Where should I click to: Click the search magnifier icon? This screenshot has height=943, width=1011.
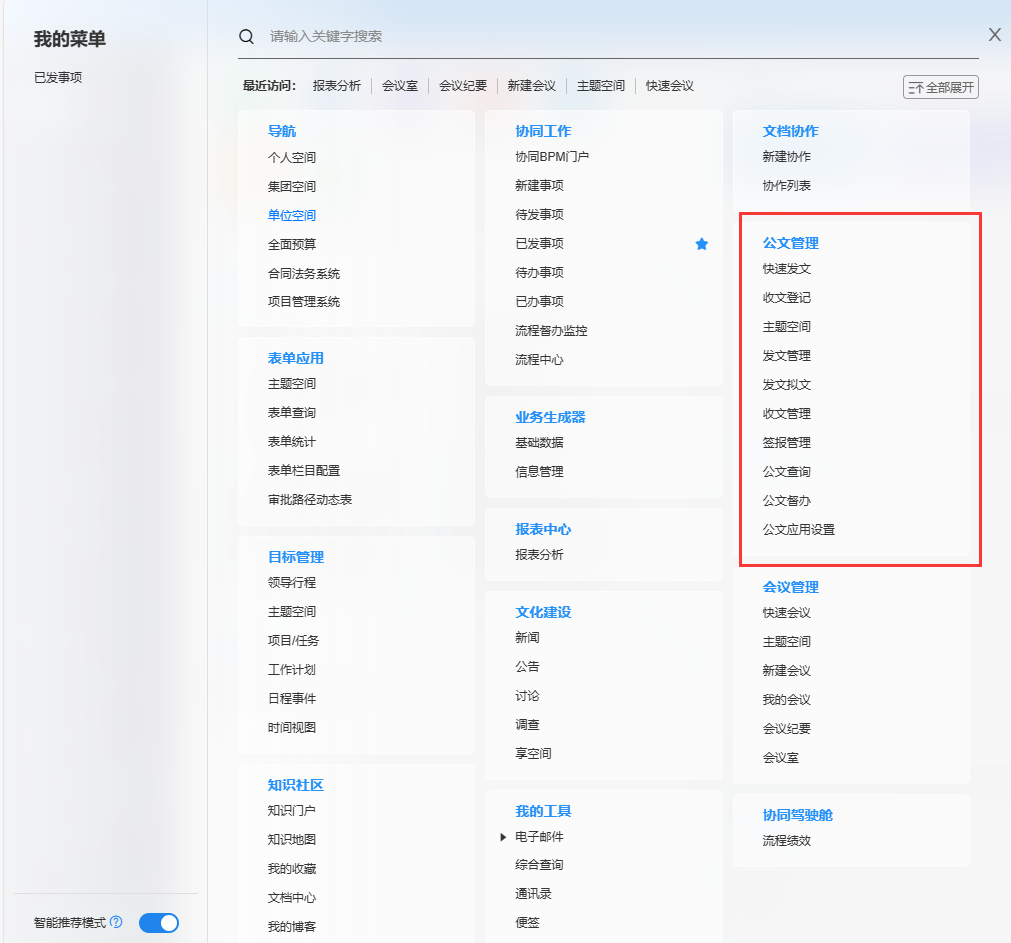pyautogui.click(x=246, y=36)
